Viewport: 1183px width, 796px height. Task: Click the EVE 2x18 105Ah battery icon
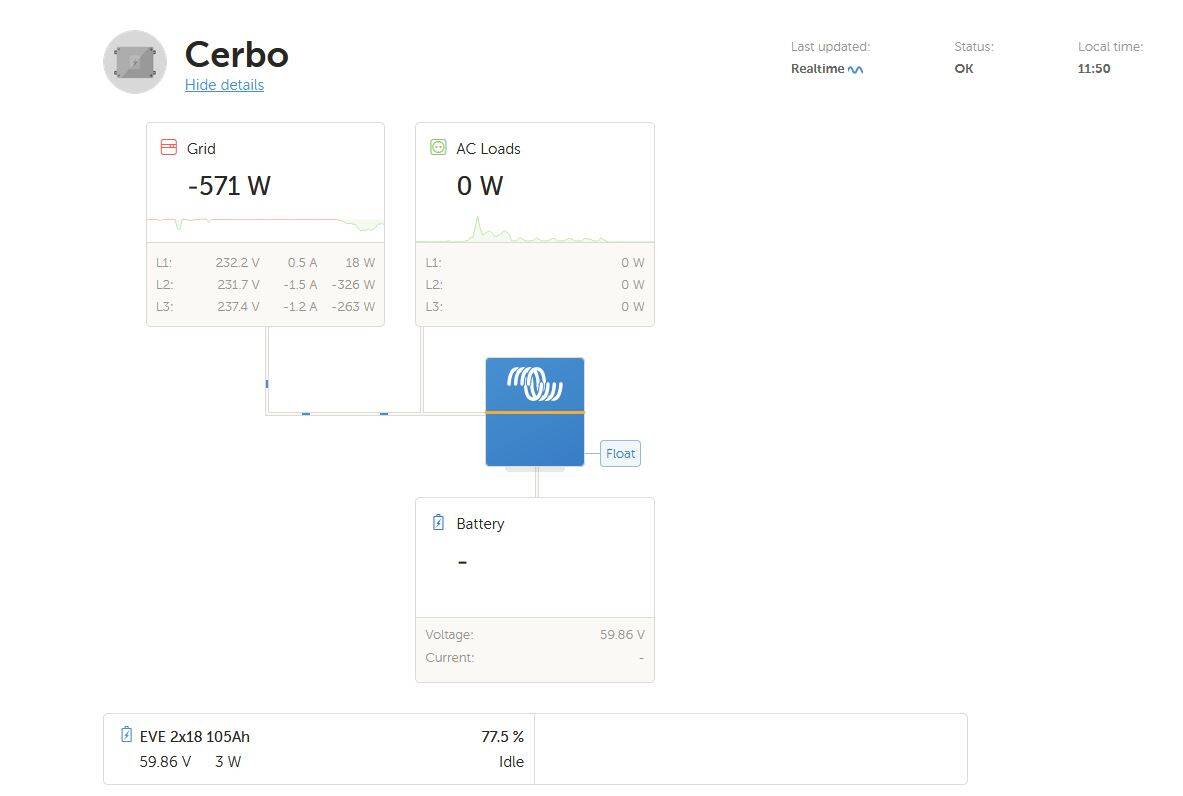point(127,735)
